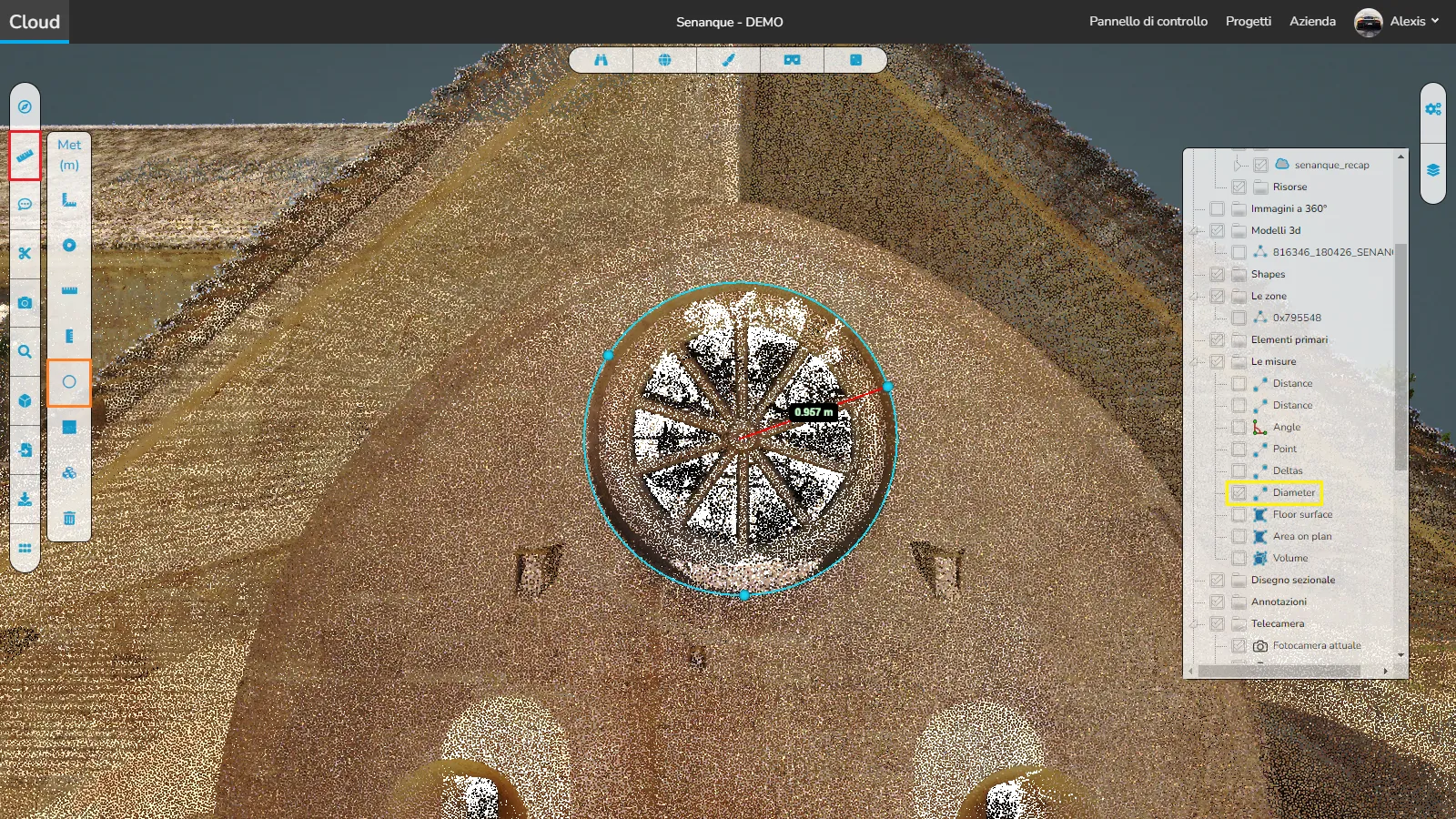Click the 0.957 m measurement label
The image size is (1456, 819).
click(813, 412)
